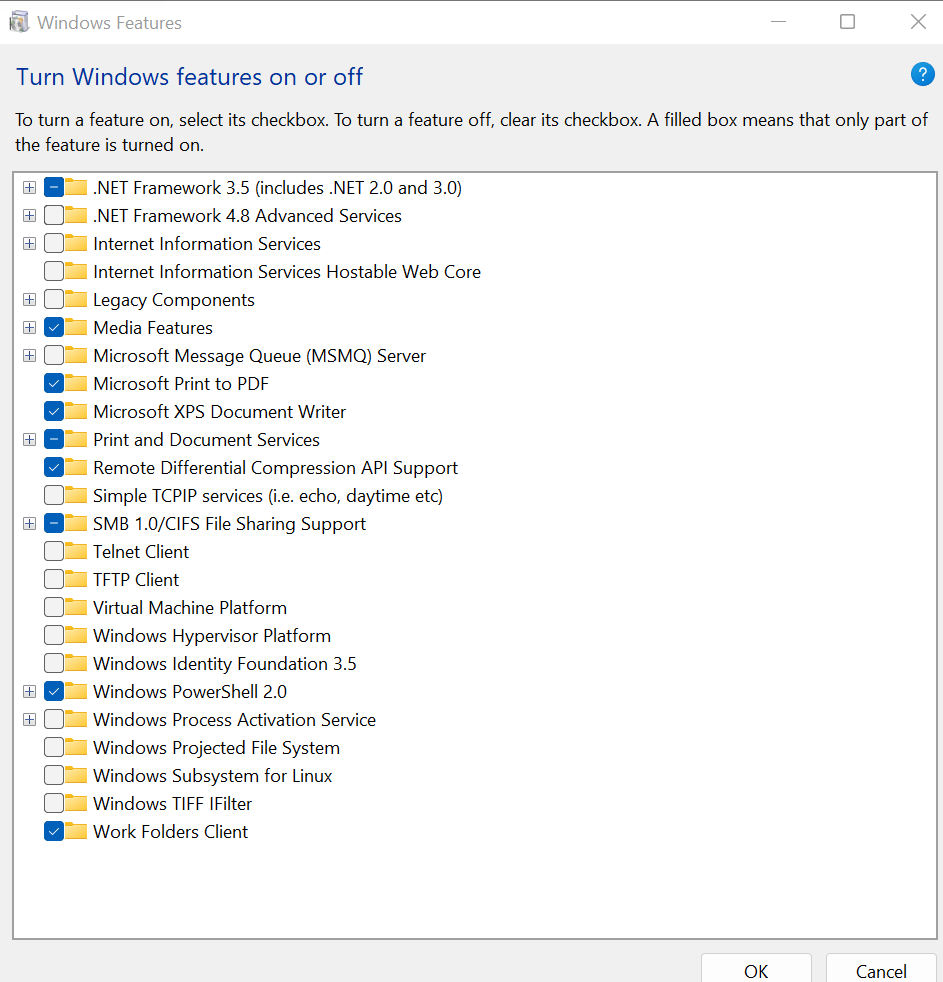Disable Remote Differential Compression API Support
Screen dimensions: 943x982
pyautogui.click(x=54, y=467)
